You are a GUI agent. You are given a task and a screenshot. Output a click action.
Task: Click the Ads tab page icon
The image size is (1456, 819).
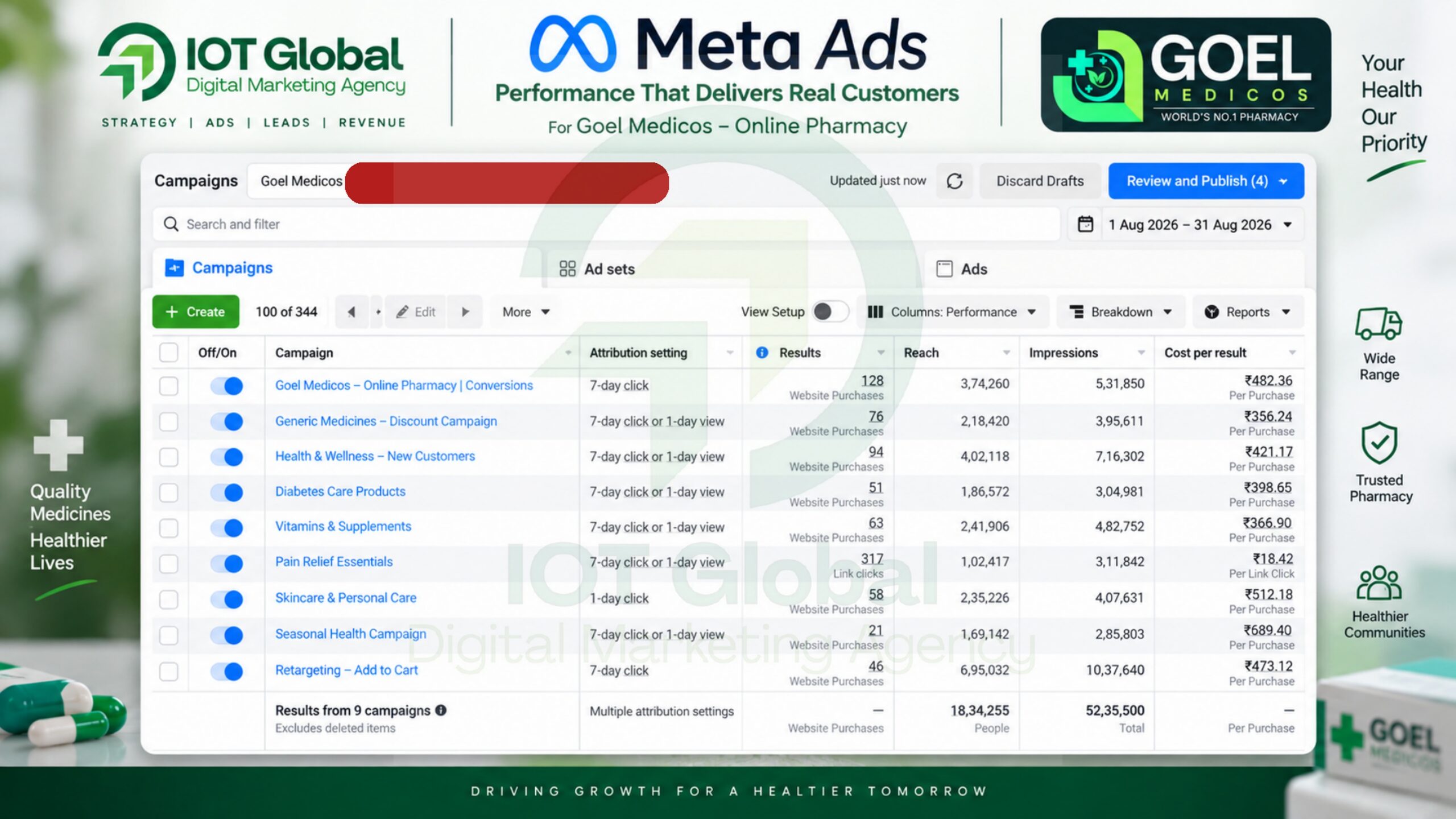[944, 268]
